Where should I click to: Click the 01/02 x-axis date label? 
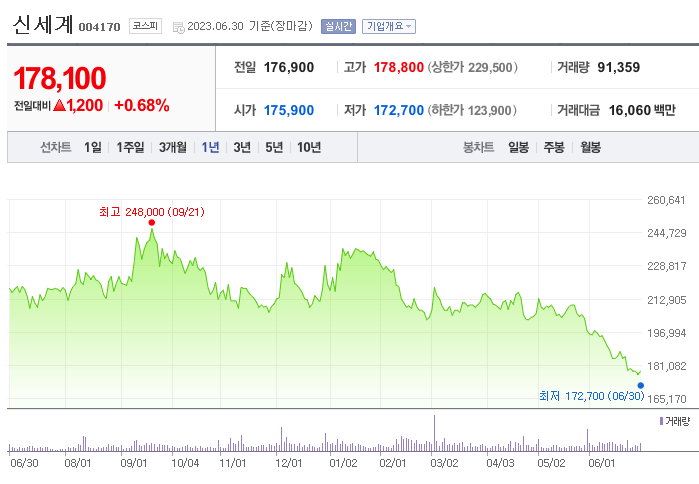pyautogui.click(x=343, y=463)
